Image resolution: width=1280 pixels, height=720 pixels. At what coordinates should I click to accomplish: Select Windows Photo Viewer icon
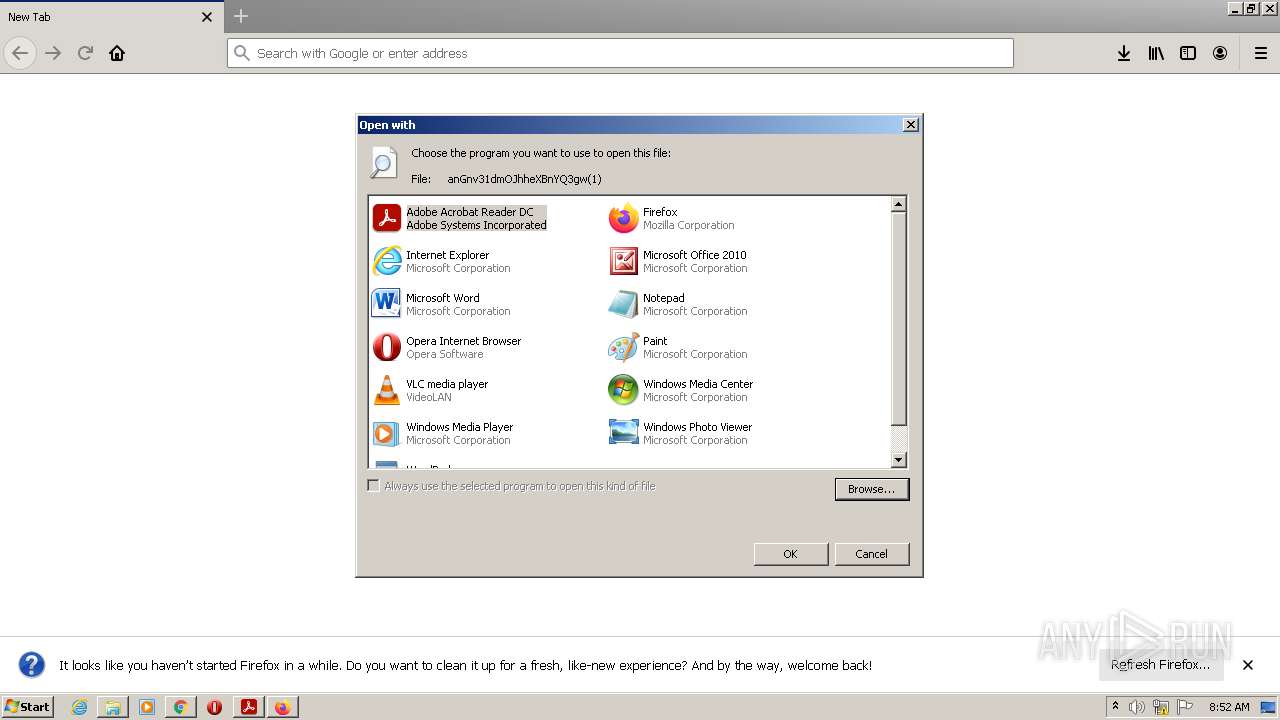(623, 433)
